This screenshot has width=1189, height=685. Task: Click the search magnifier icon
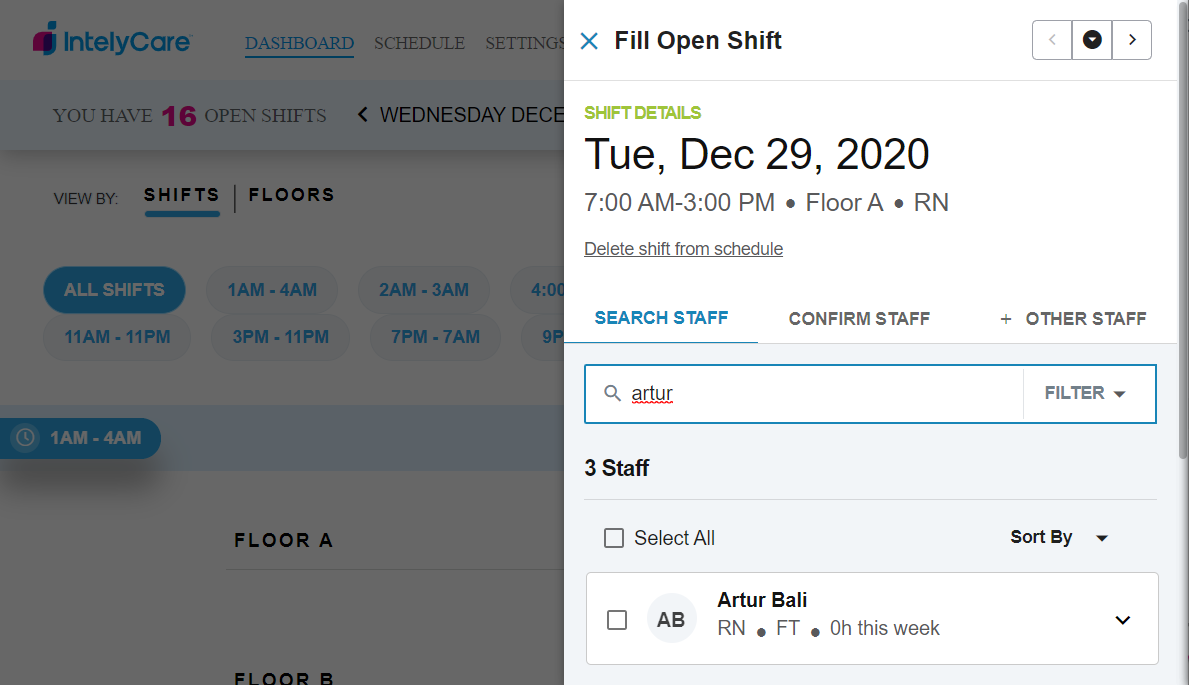pyautogui.click(x=613, y=393)
